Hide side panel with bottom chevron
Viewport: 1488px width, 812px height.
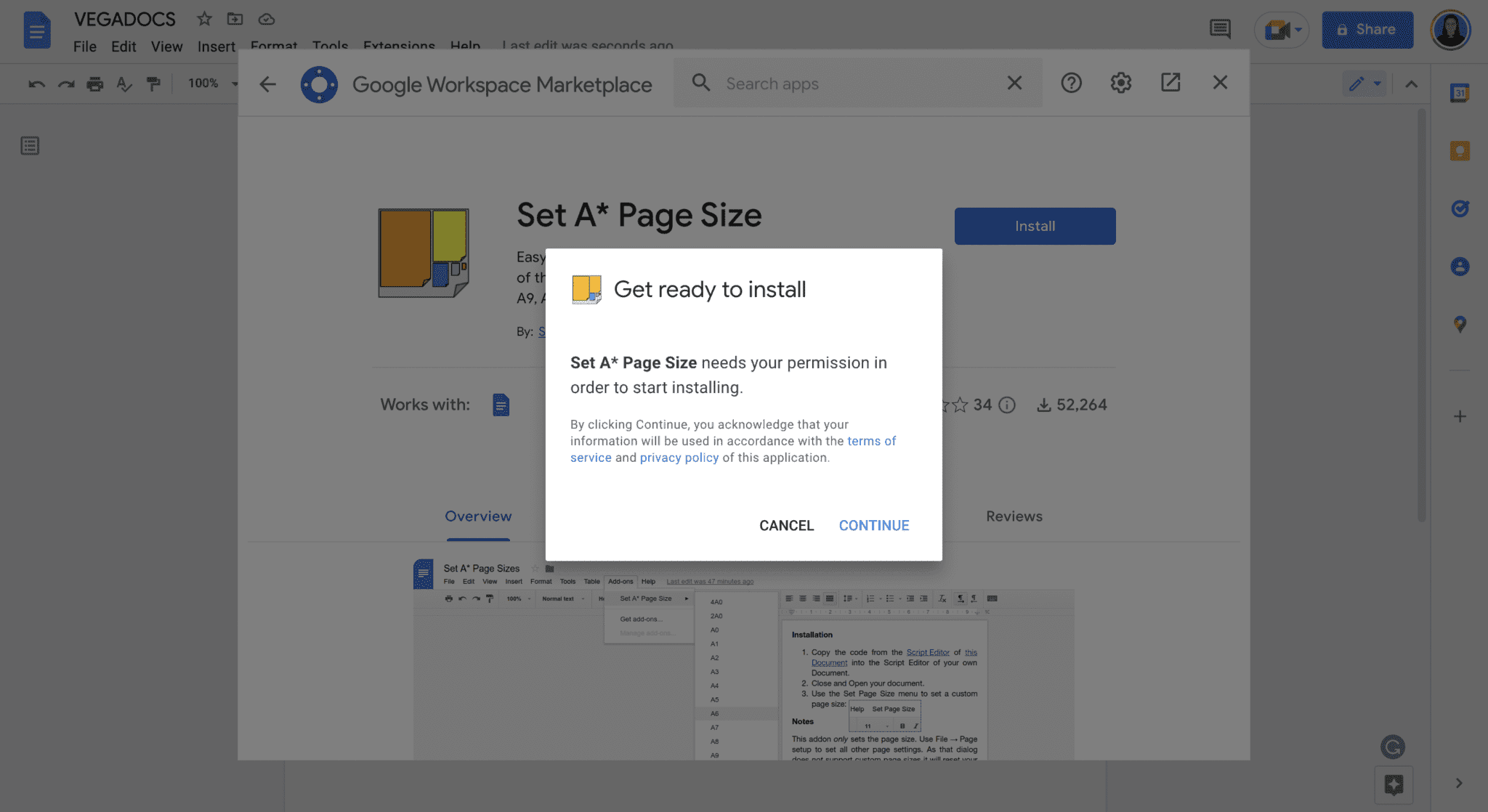pyautogui.click(x=1459, y=783)
